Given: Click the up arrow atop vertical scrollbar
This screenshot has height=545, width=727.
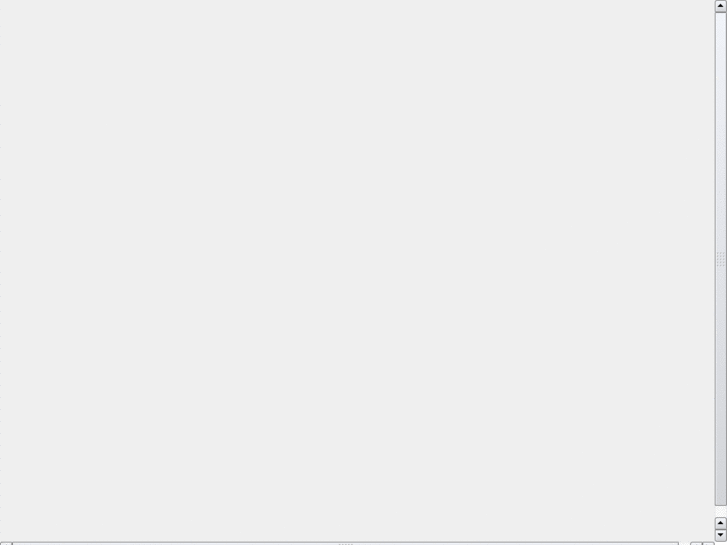Looking at the screenshot, I should [x=721, y=6].
